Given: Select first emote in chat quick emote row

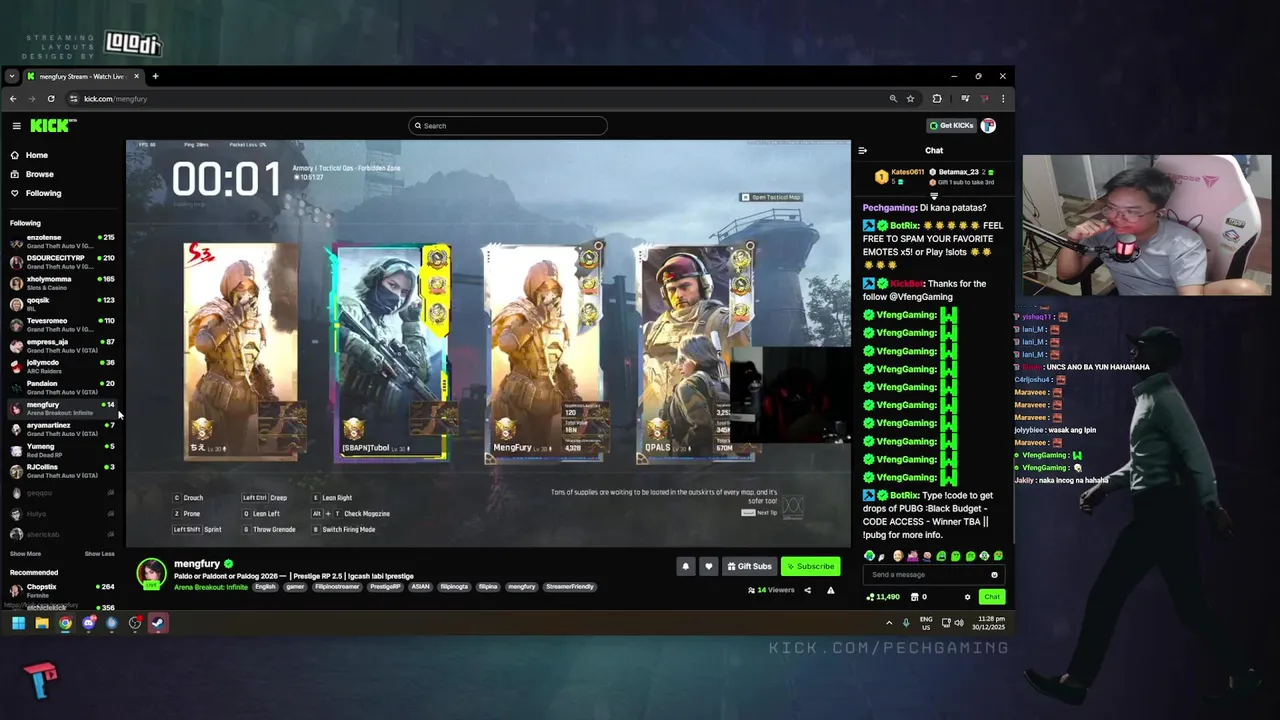Looking at the screenshot, I should (x=869, y=556).
